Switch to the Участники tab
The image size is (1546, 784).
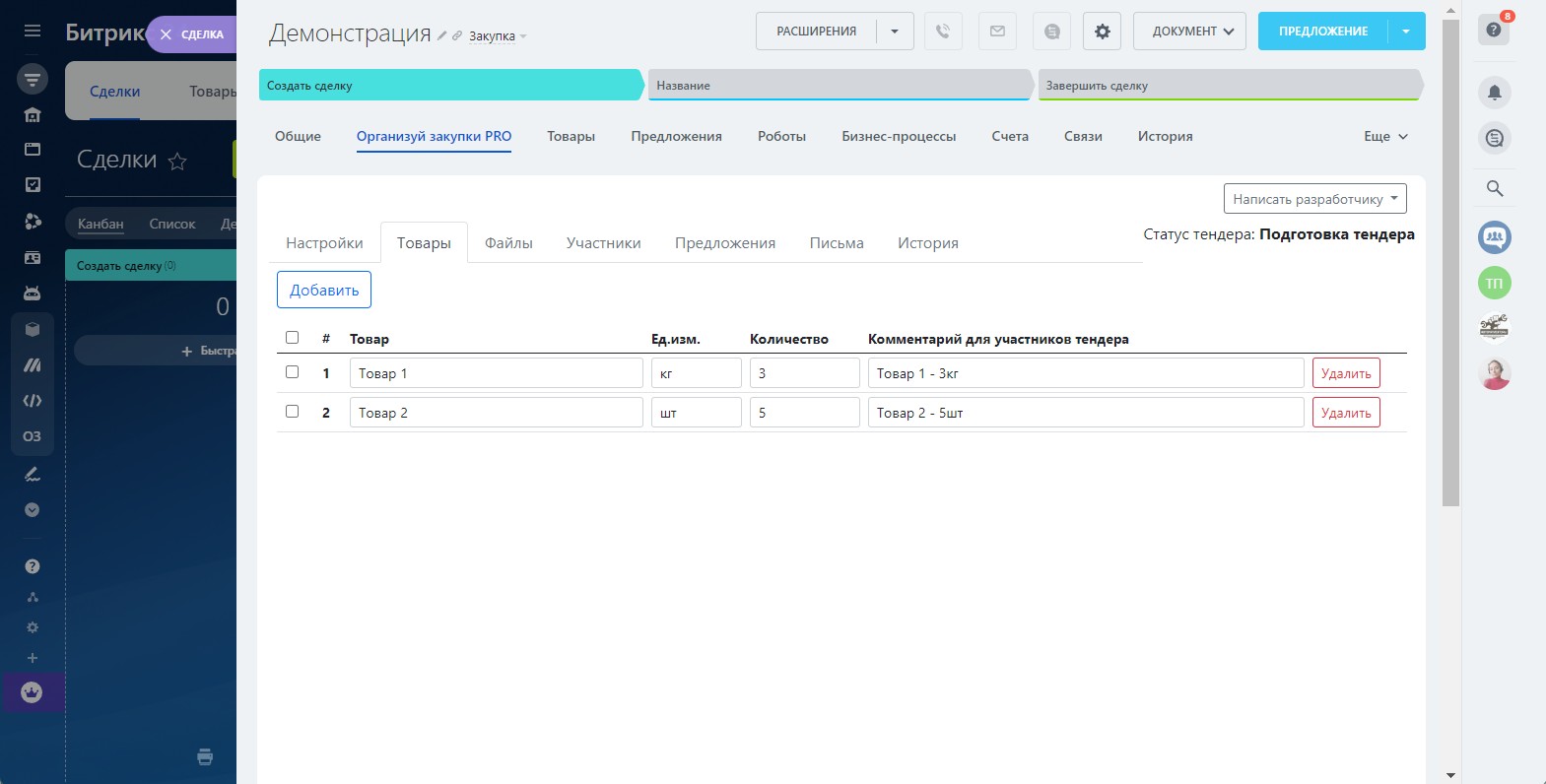tap(603, 243)
